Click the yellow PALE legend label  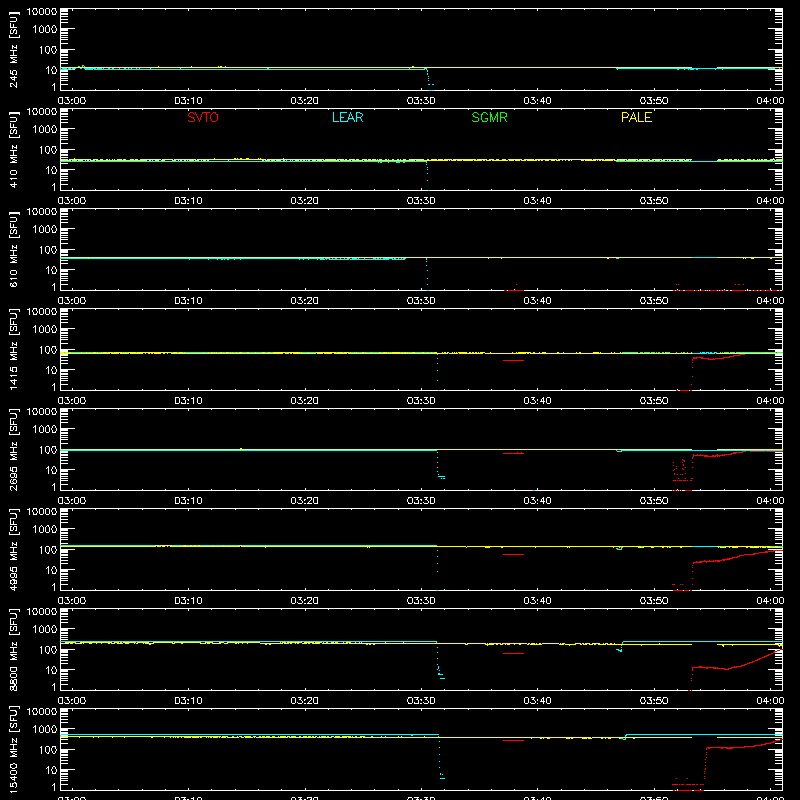(636, 117)
